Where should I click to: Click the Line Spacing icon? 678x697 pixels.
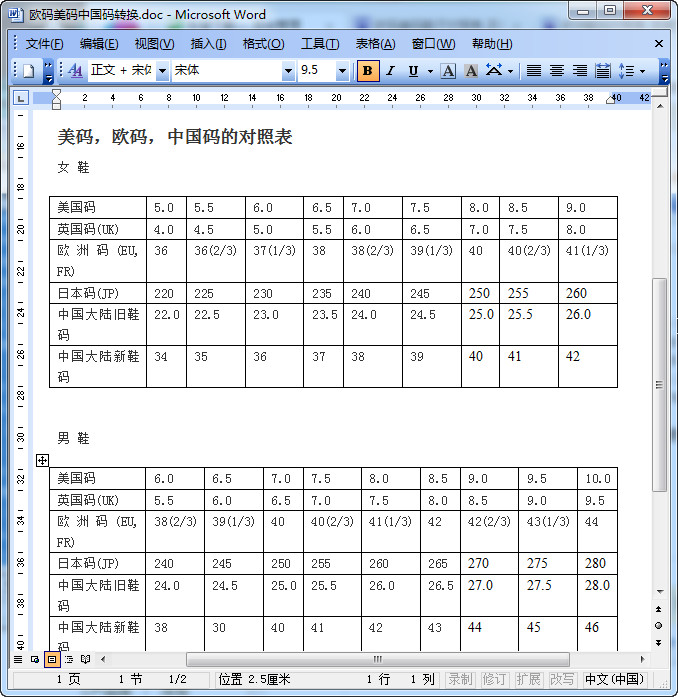point(626,71)
